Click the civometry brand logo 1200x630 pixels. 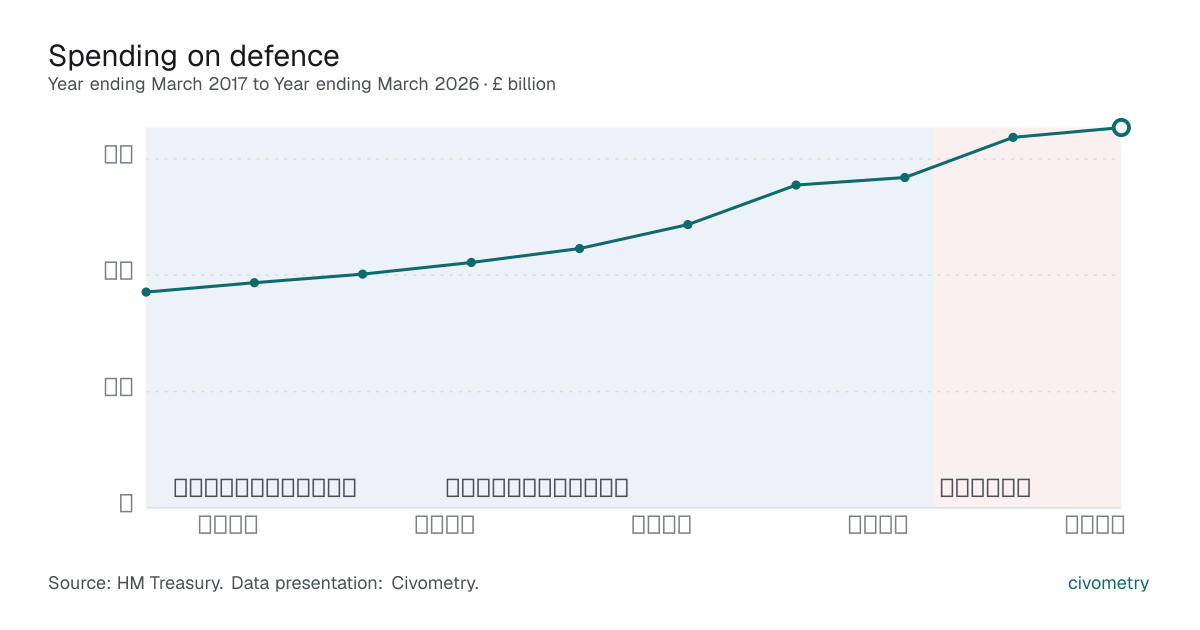(1109, 583)
